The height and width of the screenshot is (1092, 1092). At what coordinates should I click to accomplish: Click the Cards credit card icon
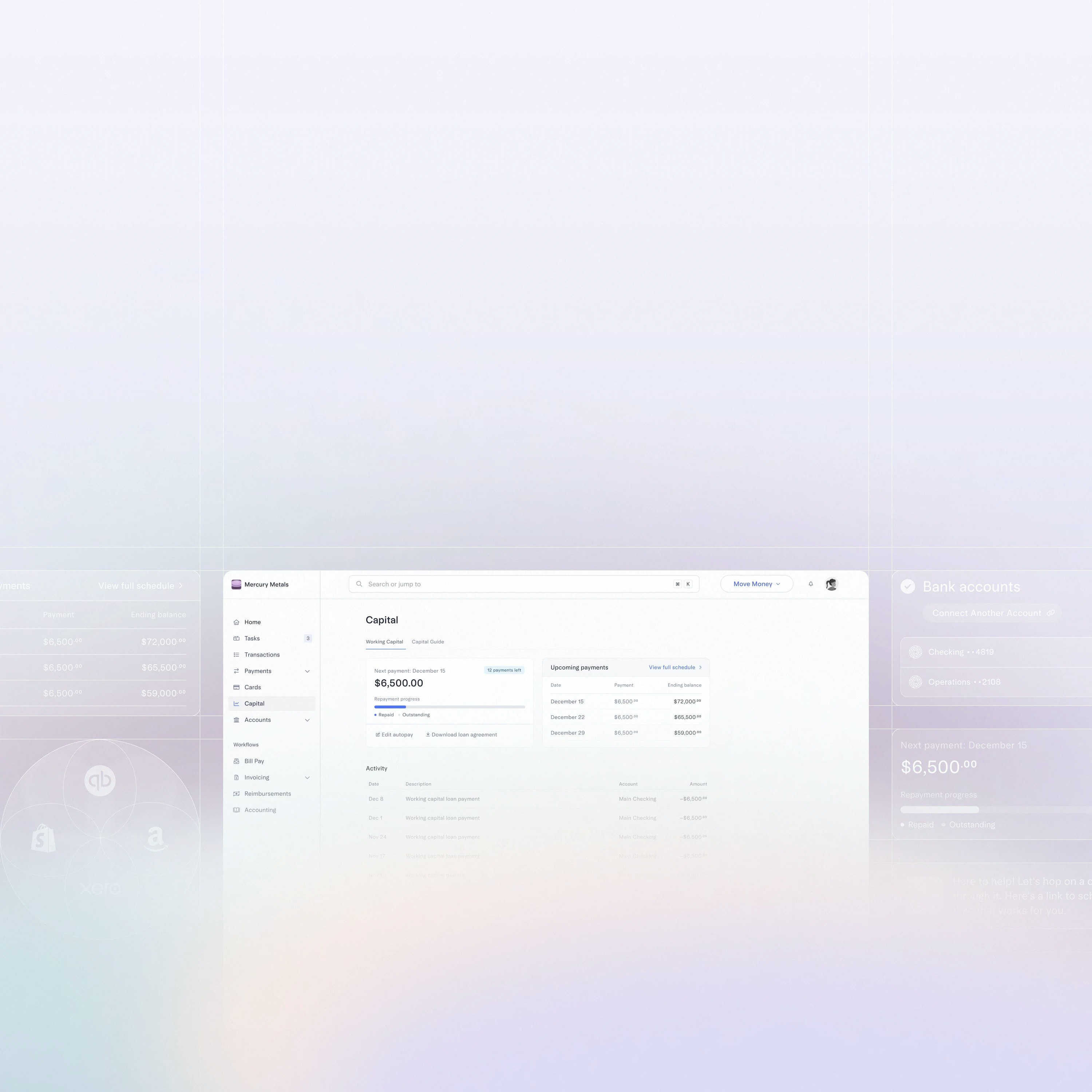(236, 687)
